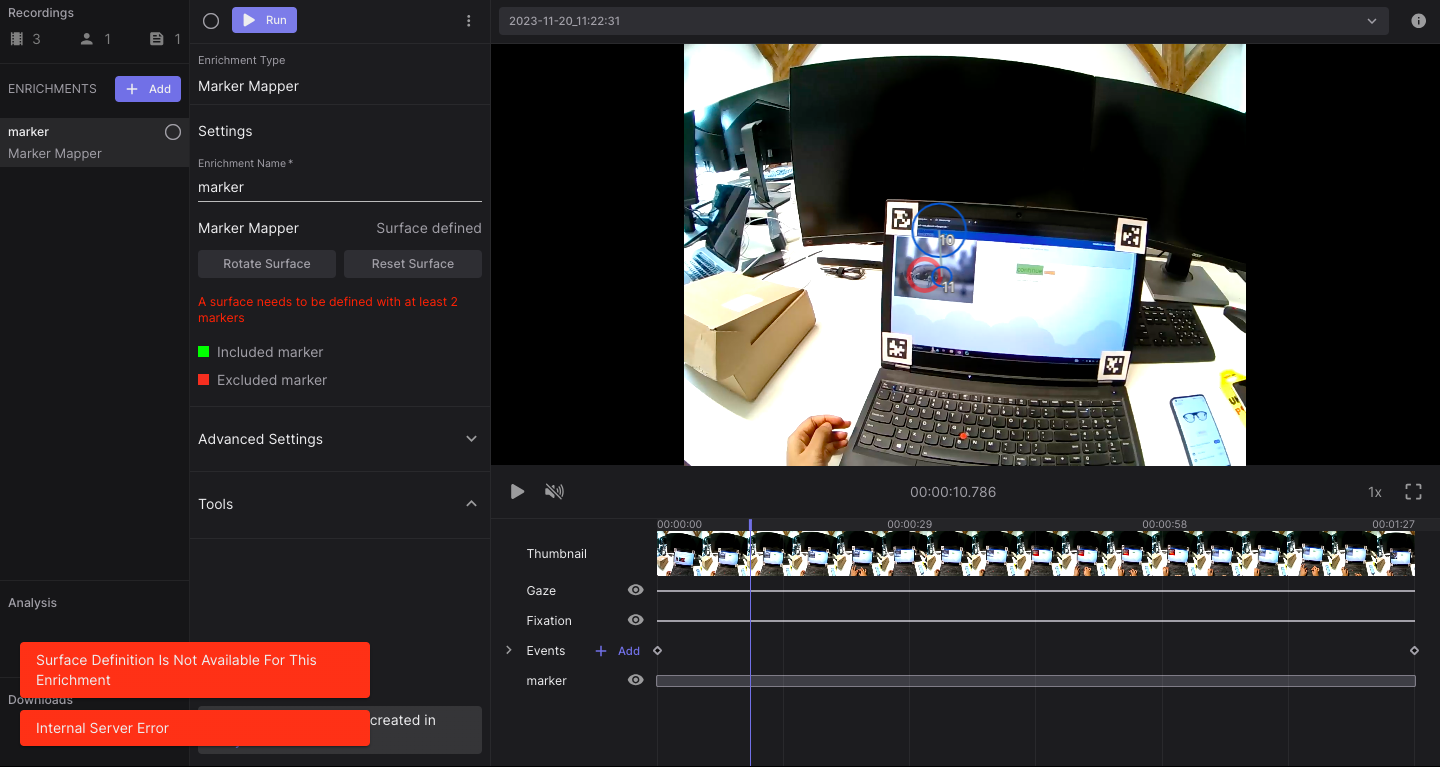
Task: Click the Surface defined status text
Action: point(429,228)
